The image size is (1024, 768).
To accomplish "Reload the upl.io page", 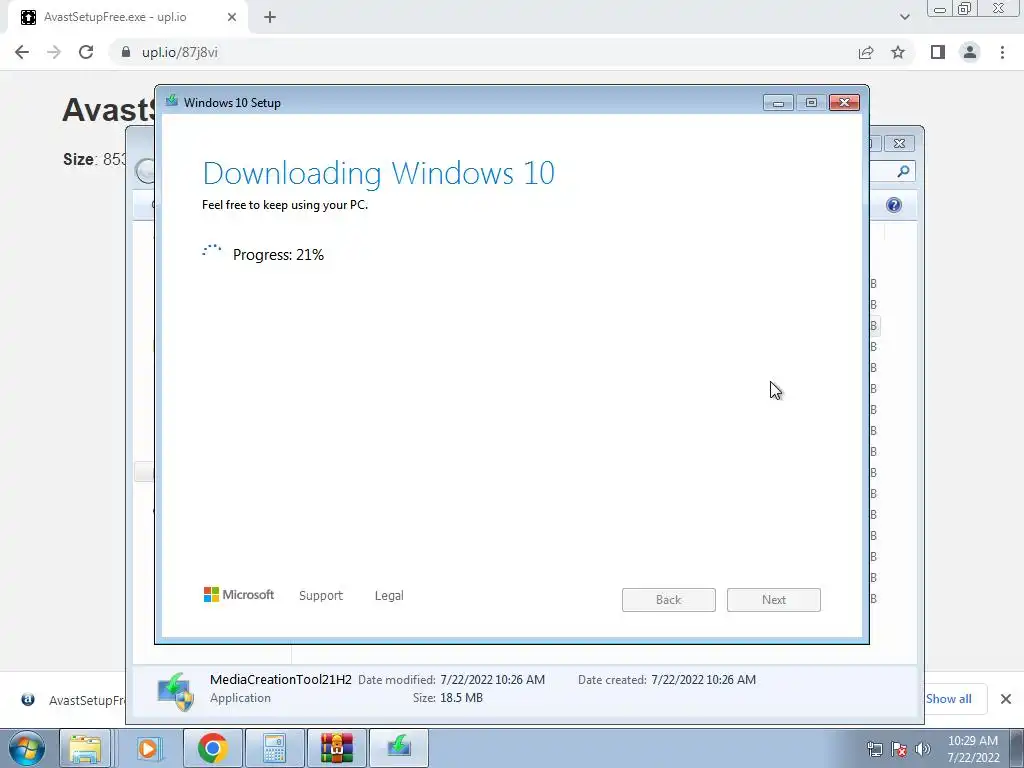I will pyautogui.click(x=86, y=52).
